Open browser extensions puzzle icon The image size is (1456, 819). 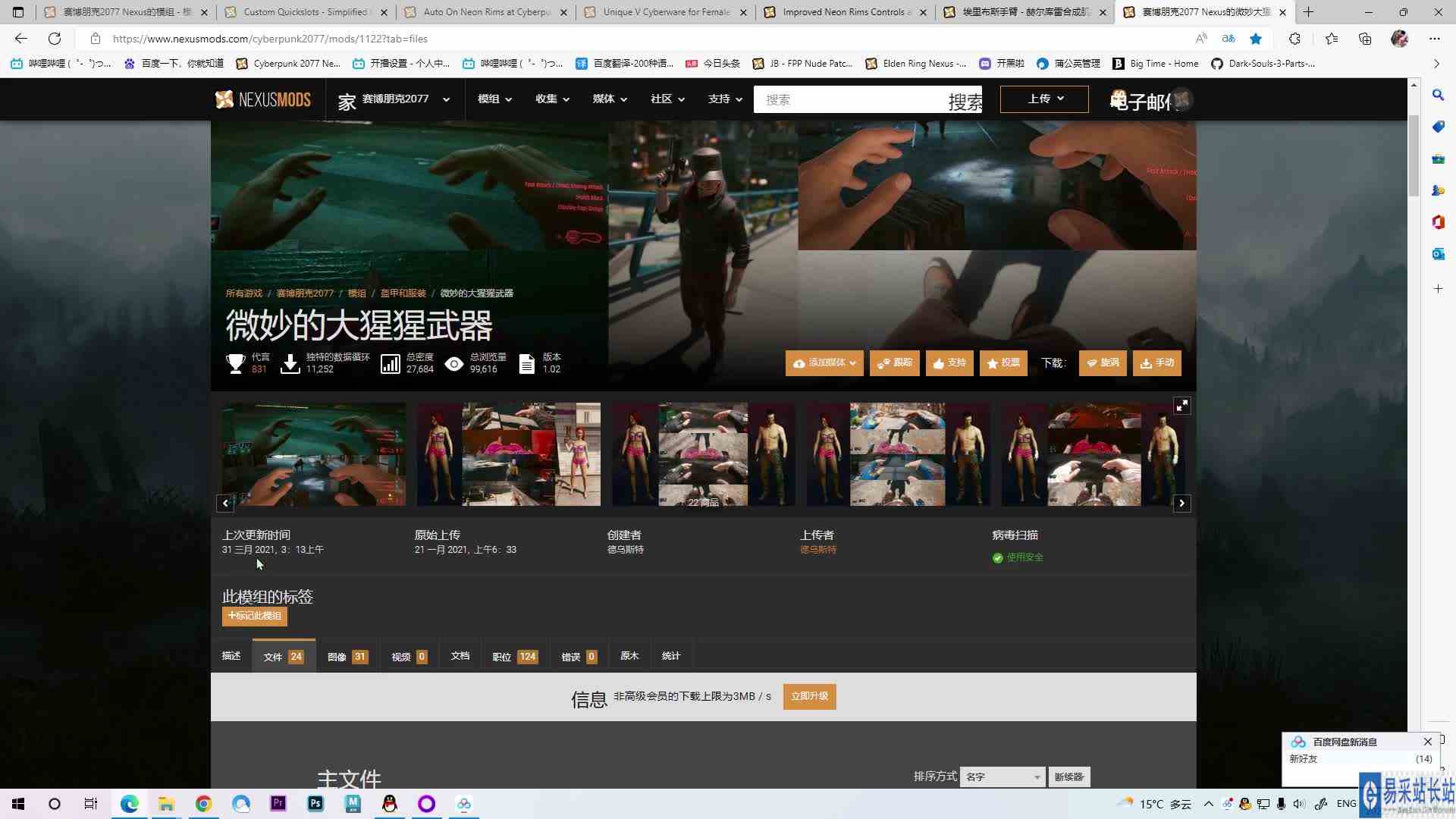(1294, 39)
